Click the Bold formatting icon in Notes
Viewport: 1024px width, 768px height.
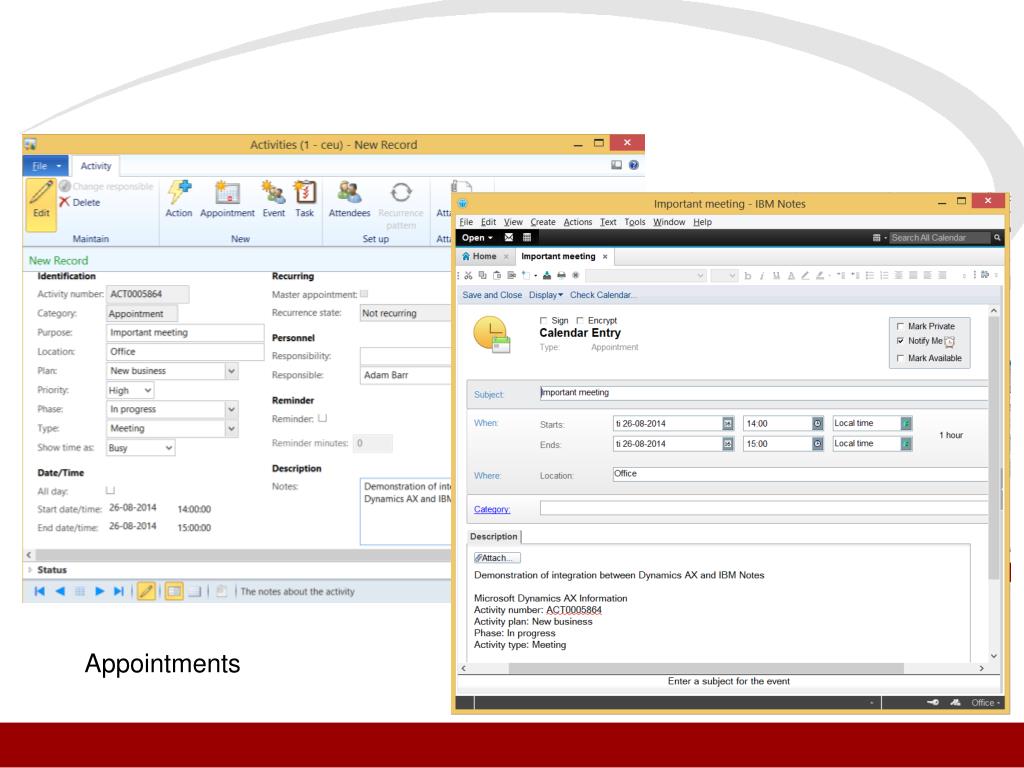(x=748, y=276)
